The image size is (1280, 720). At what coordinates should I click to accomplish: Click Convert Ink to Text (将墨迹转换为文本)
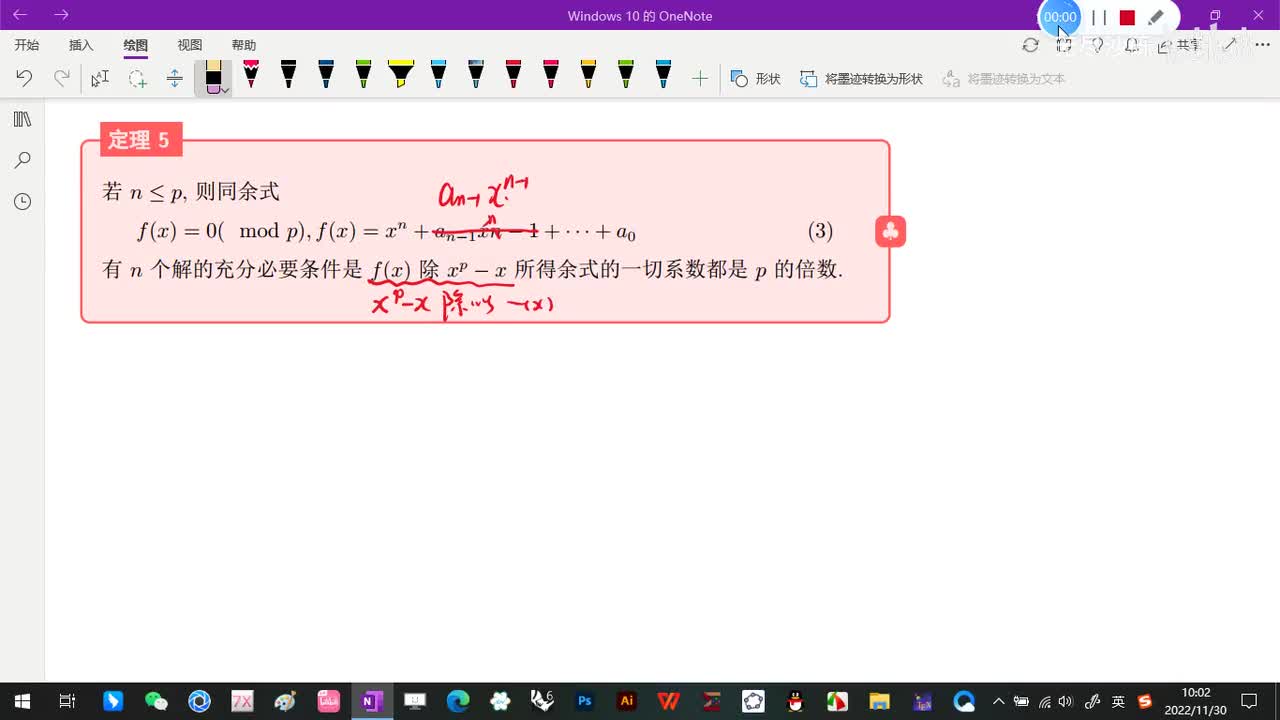coord(1004,78)
